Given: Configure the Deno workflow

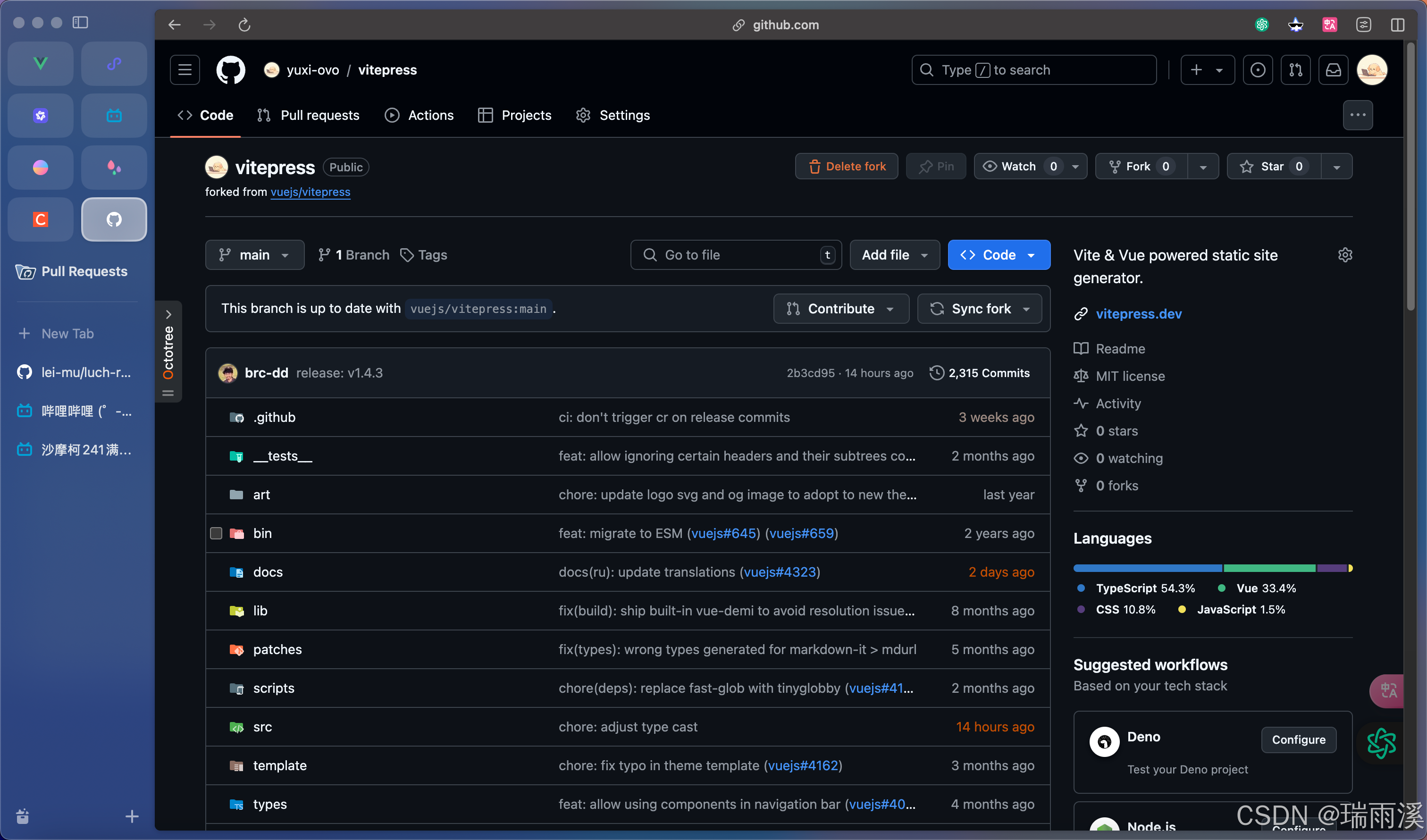Looking at the screenshot, I should [x=1299, y=740].
